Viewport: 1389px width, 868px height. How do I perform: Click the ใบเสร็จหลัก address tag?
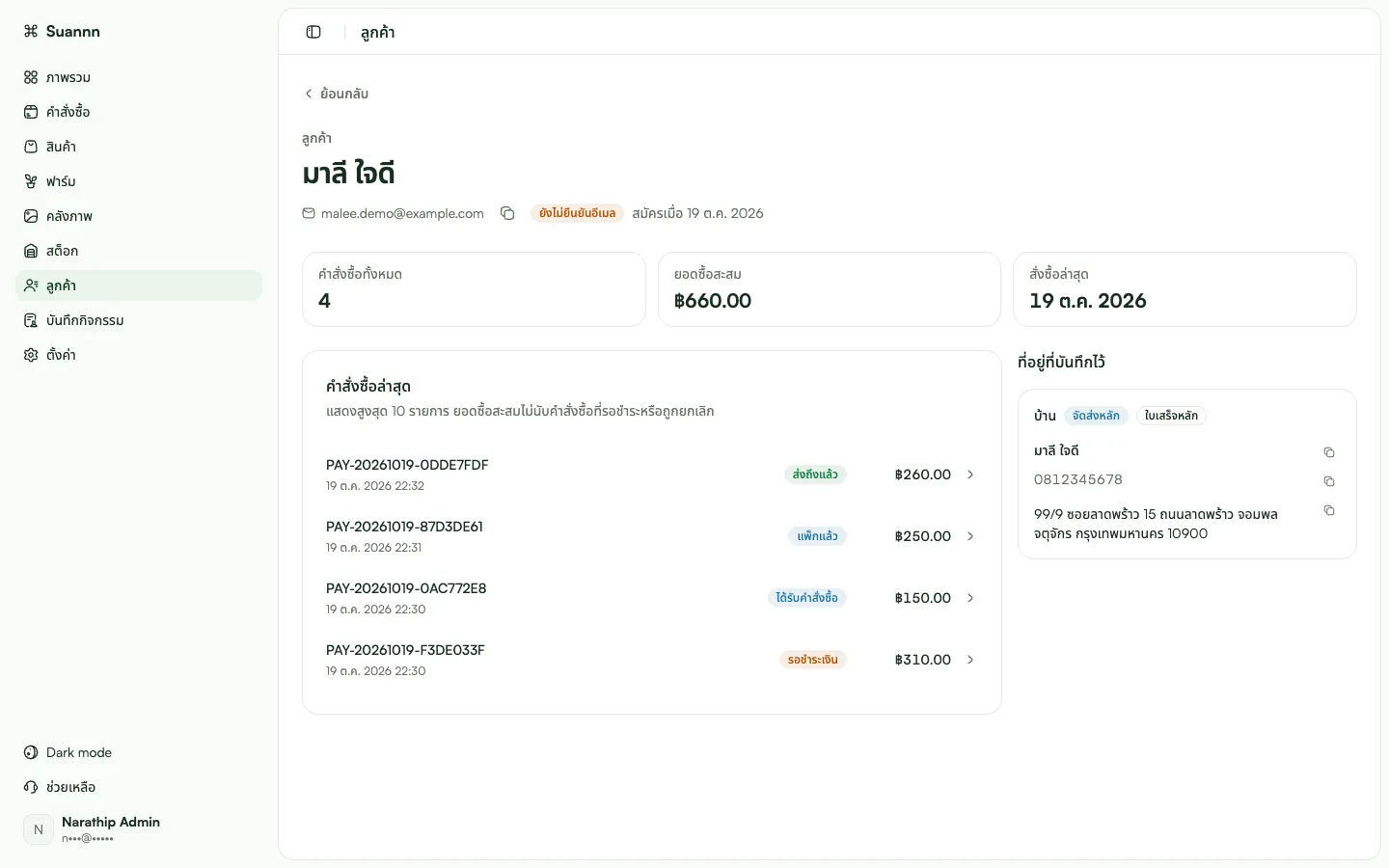point(1171,416)
